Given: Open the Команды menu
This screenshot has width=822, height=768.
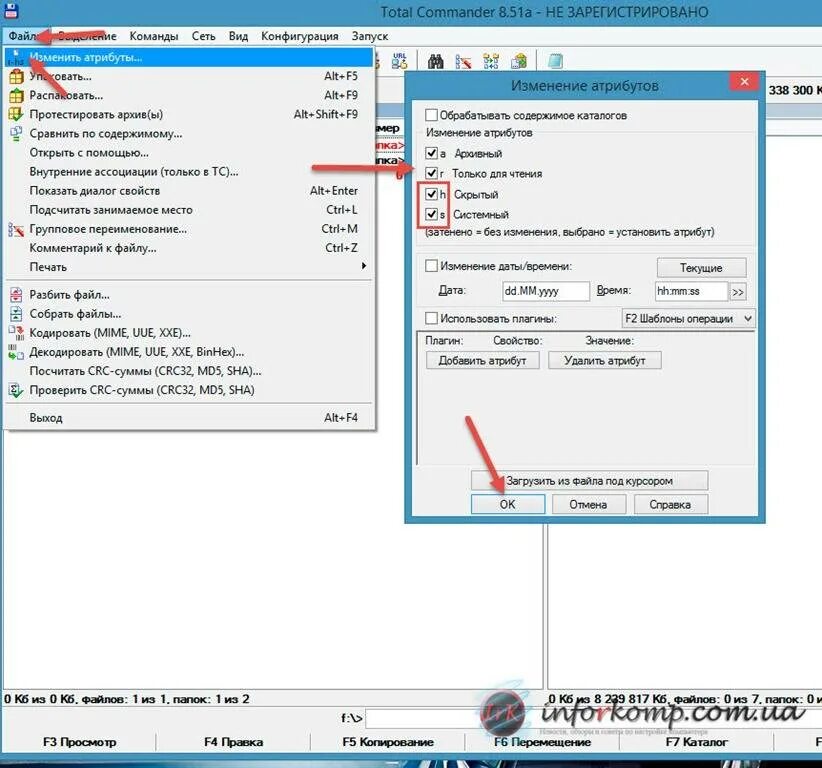Looking at the screenshot, I should coord(154,36).
